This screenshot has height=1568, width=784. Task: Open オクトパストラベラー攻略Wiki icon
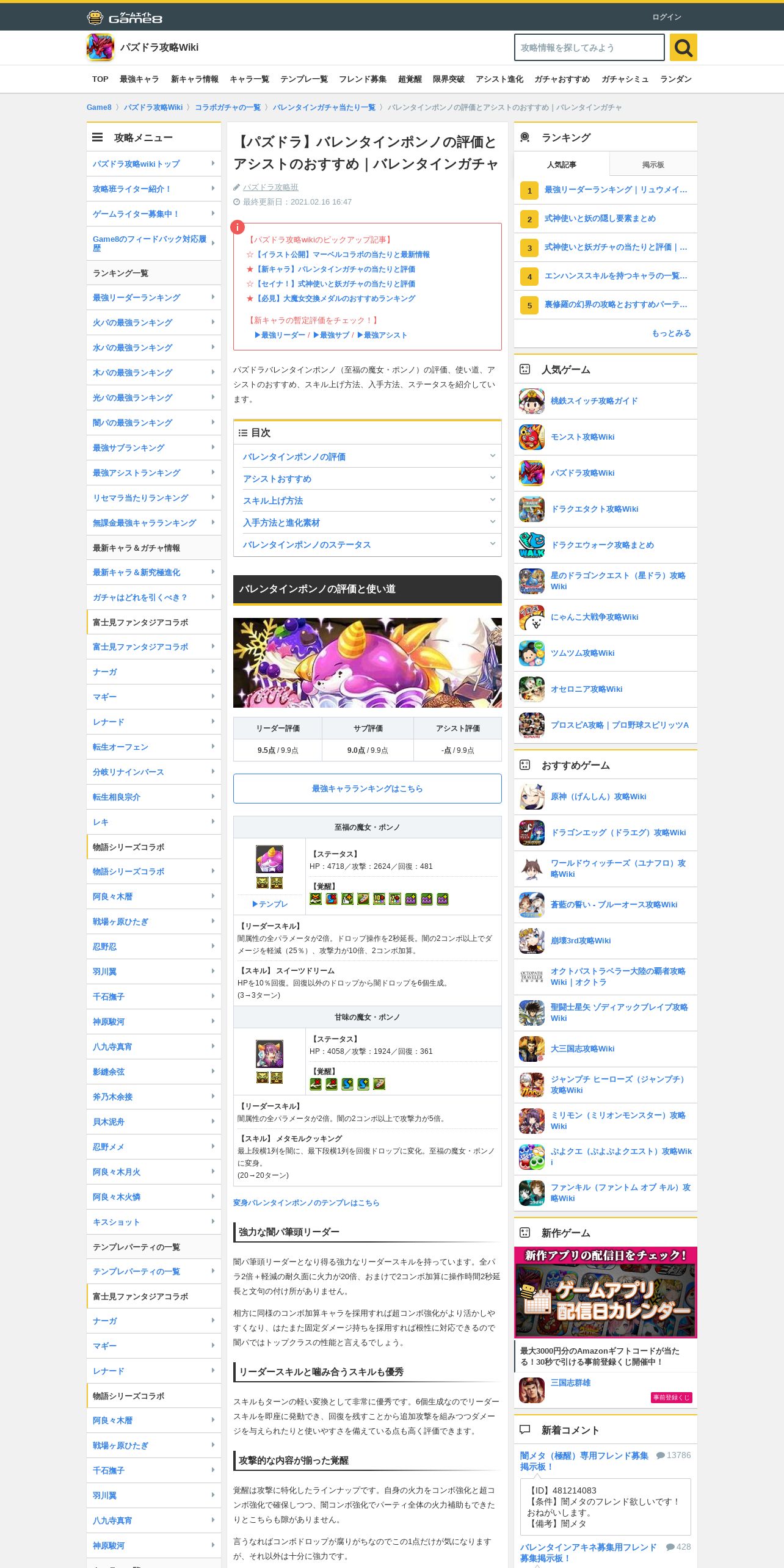(531, 977)
